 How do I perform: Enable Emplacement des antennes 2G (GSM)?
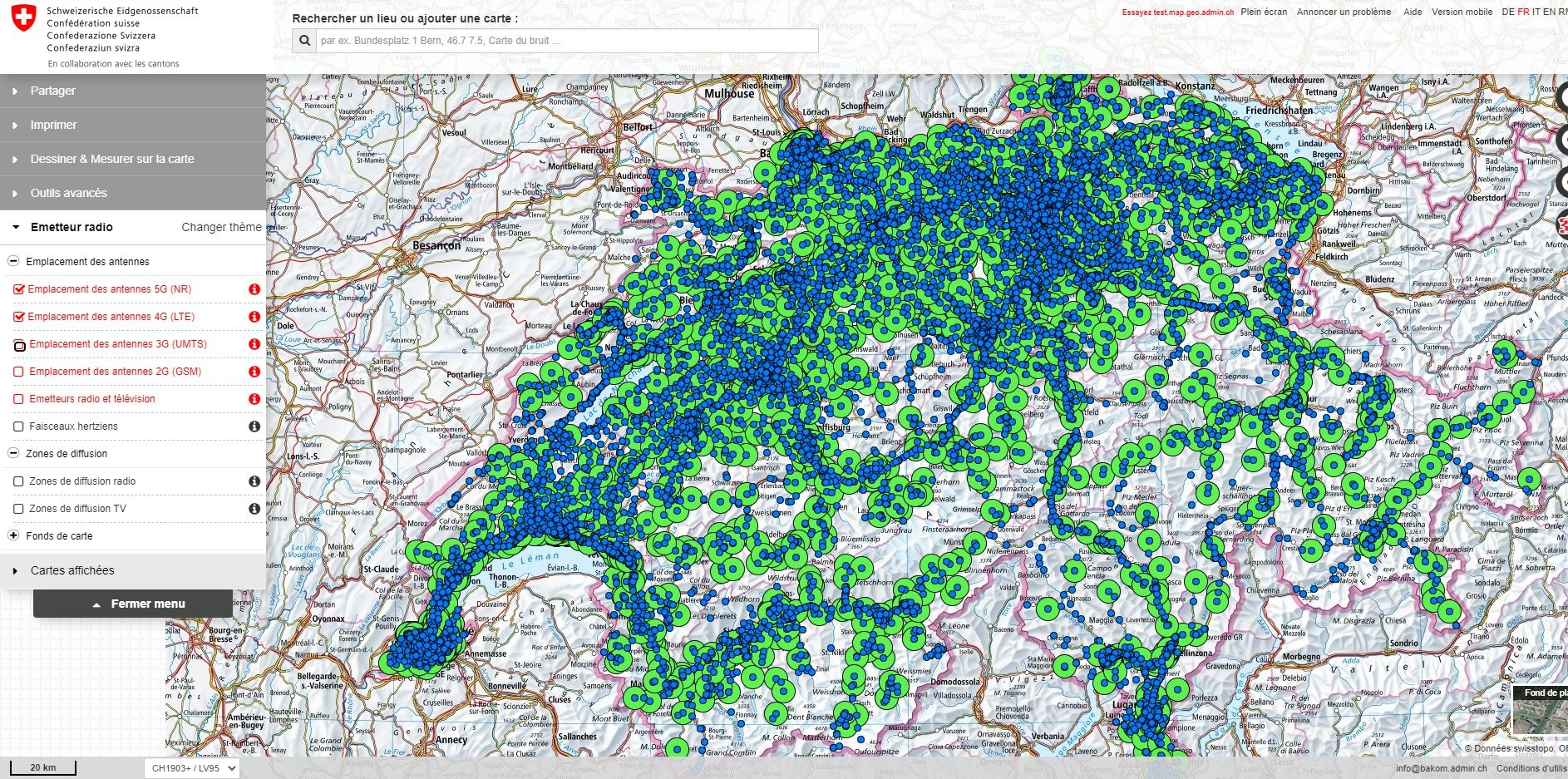tap(18, 371)
